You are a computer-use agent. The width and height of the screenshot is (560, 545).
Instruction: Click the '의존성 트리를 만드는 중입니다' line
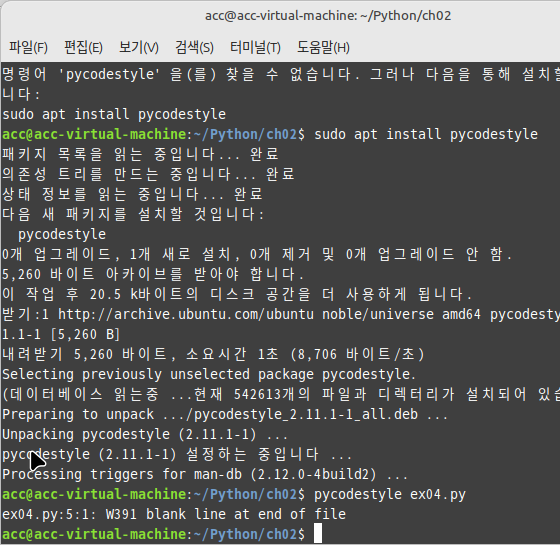click(148, 174)
